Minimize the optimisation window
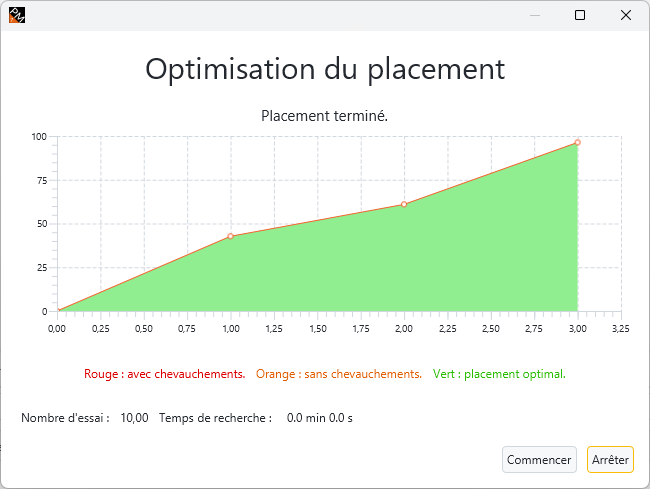Viewport: 650px width, 489px height. 534,15
